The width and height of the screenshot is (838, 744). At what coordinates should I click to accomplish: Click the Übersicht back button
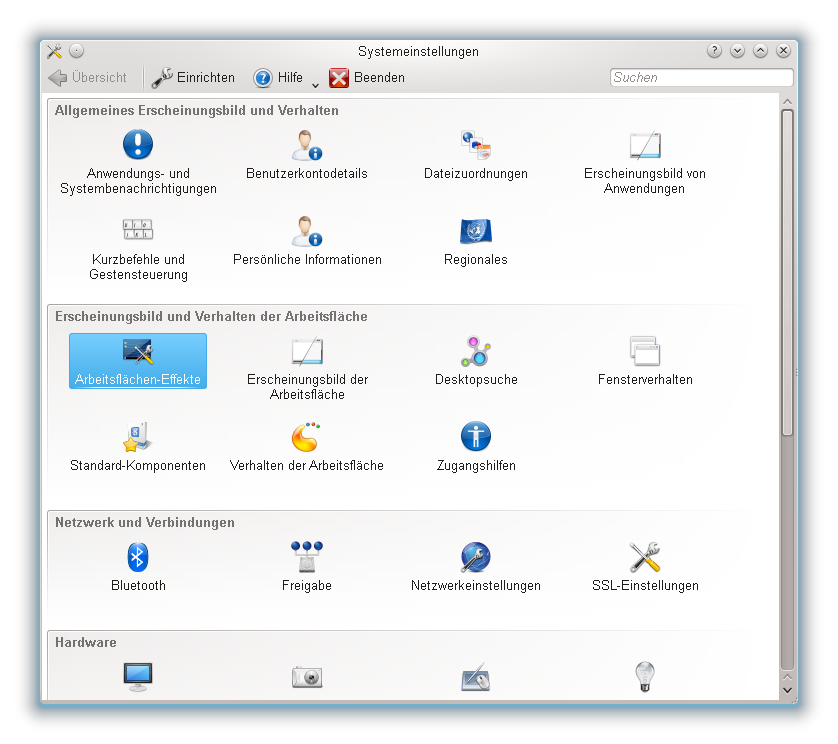click(x=87, y=78)
